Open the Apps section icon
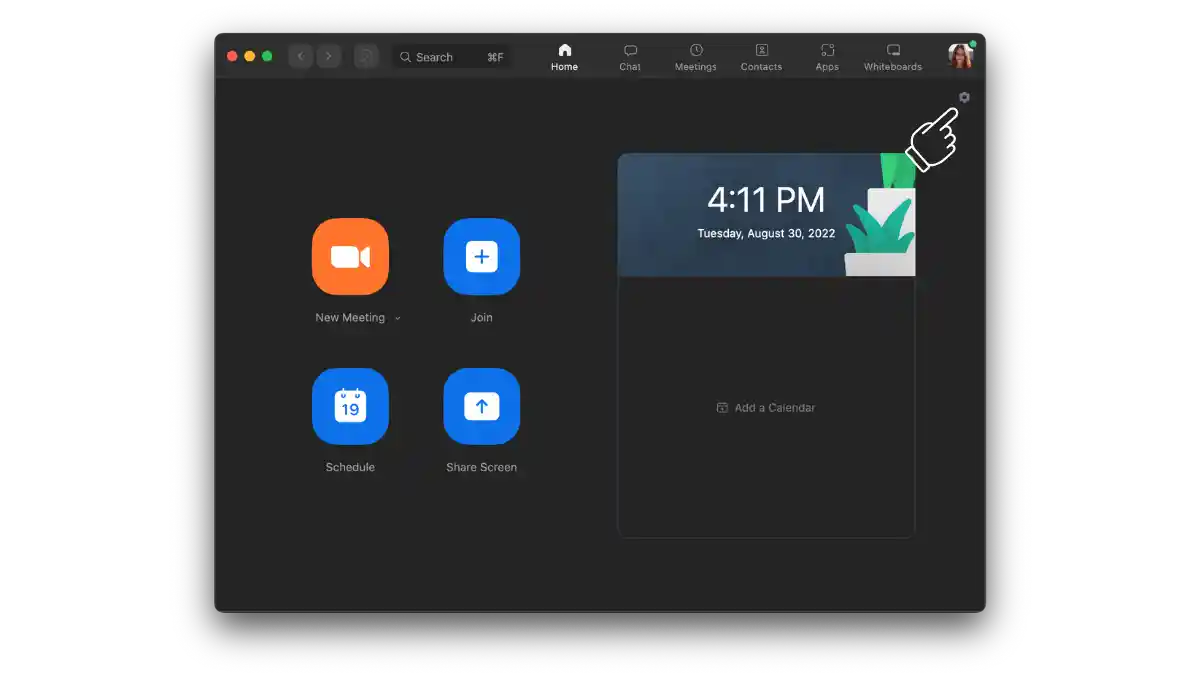The image size is (1200, 677). click(826, 55)
